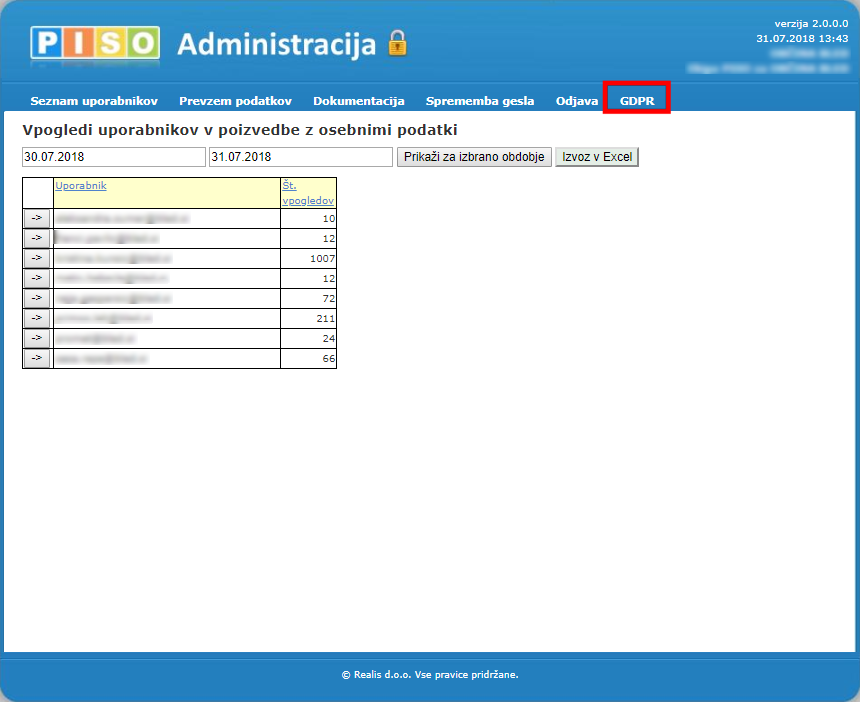Open the Seznam uporabnikov menu item
This screenshot has width=860, height=702.
(x=94, y=101)
